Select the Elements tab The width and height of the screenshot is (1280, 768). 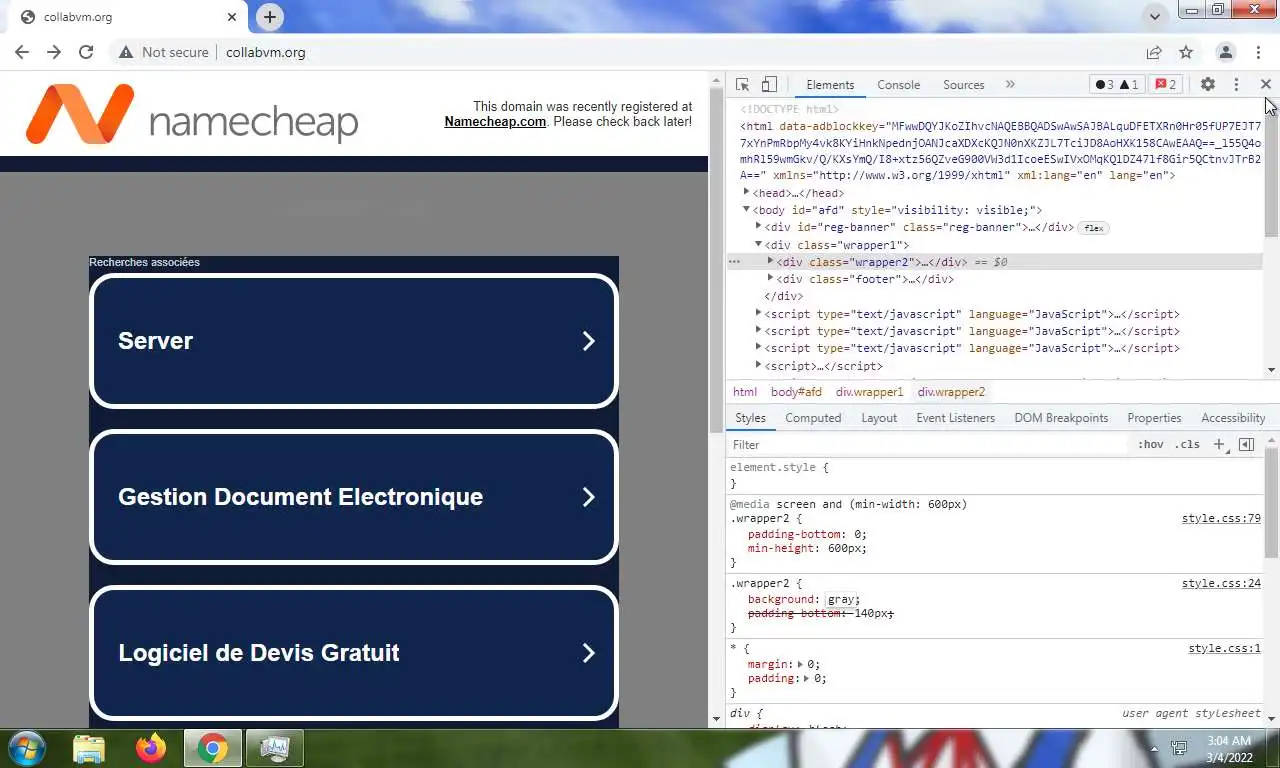coord(830,85)
